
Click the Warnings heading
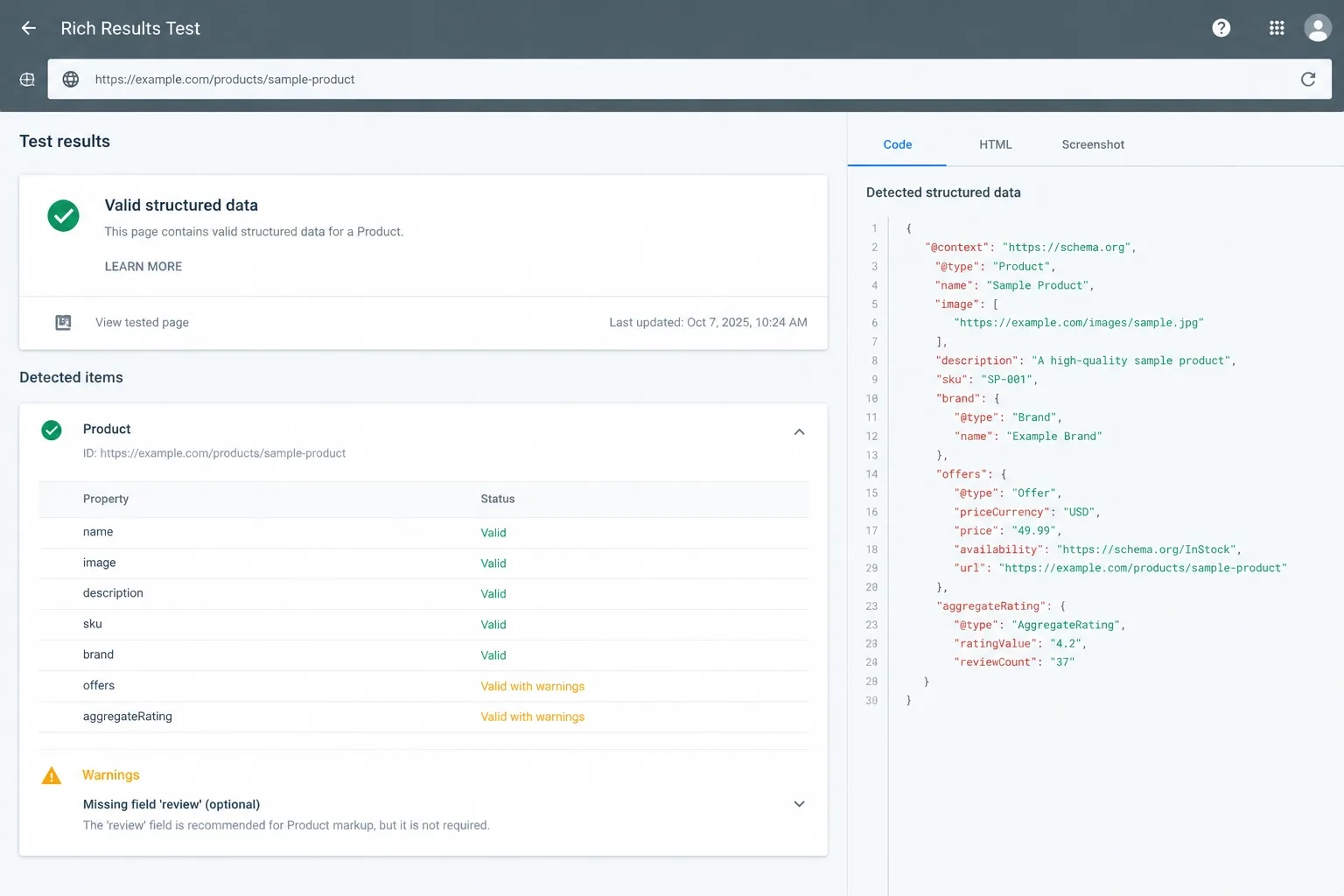coord(111,775)
